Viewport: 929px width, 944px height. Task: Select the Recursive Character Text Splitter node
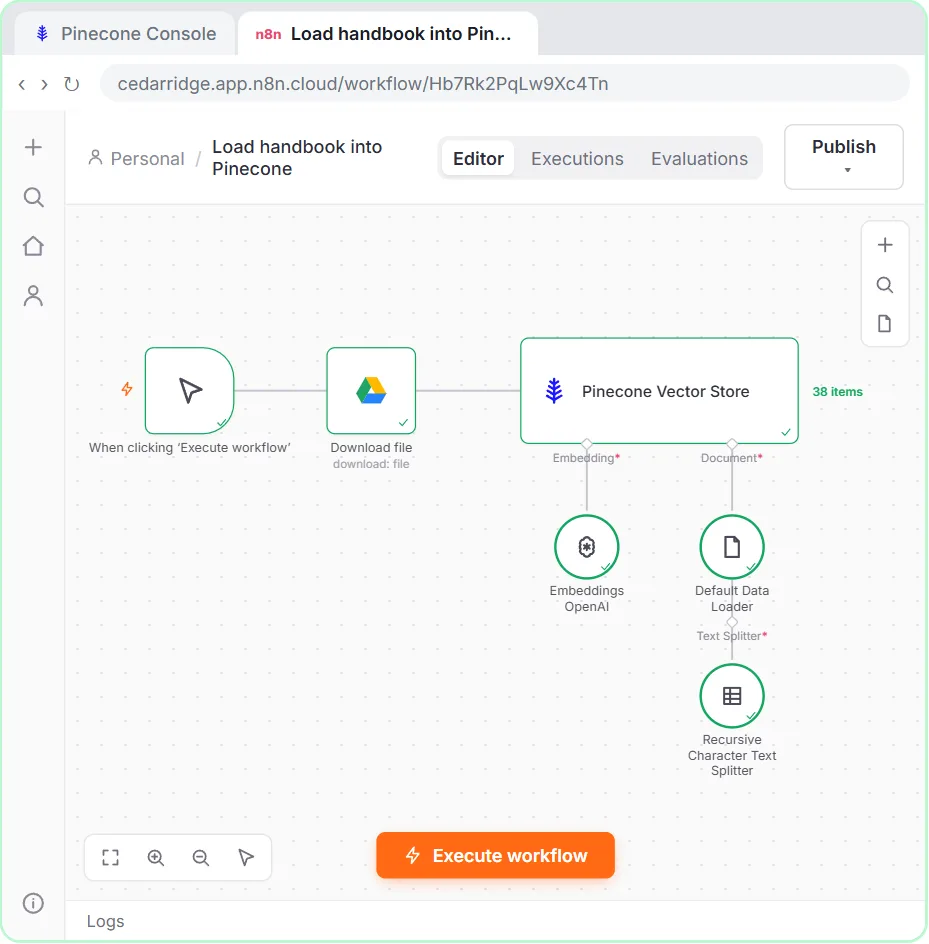(x=732, y=696)
